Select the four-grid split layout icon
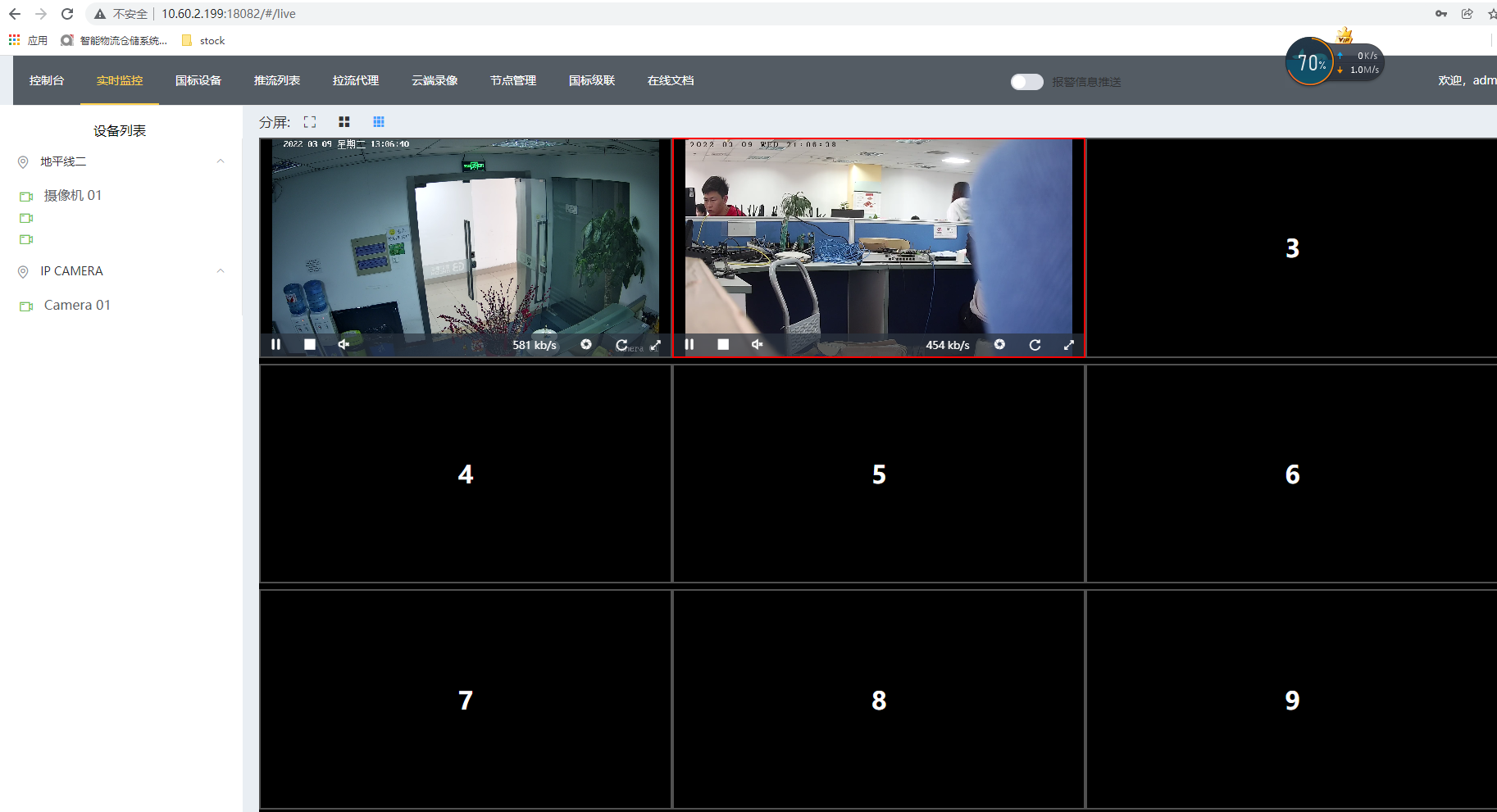This screenshot has height=812, width=1497. [344, 121]
